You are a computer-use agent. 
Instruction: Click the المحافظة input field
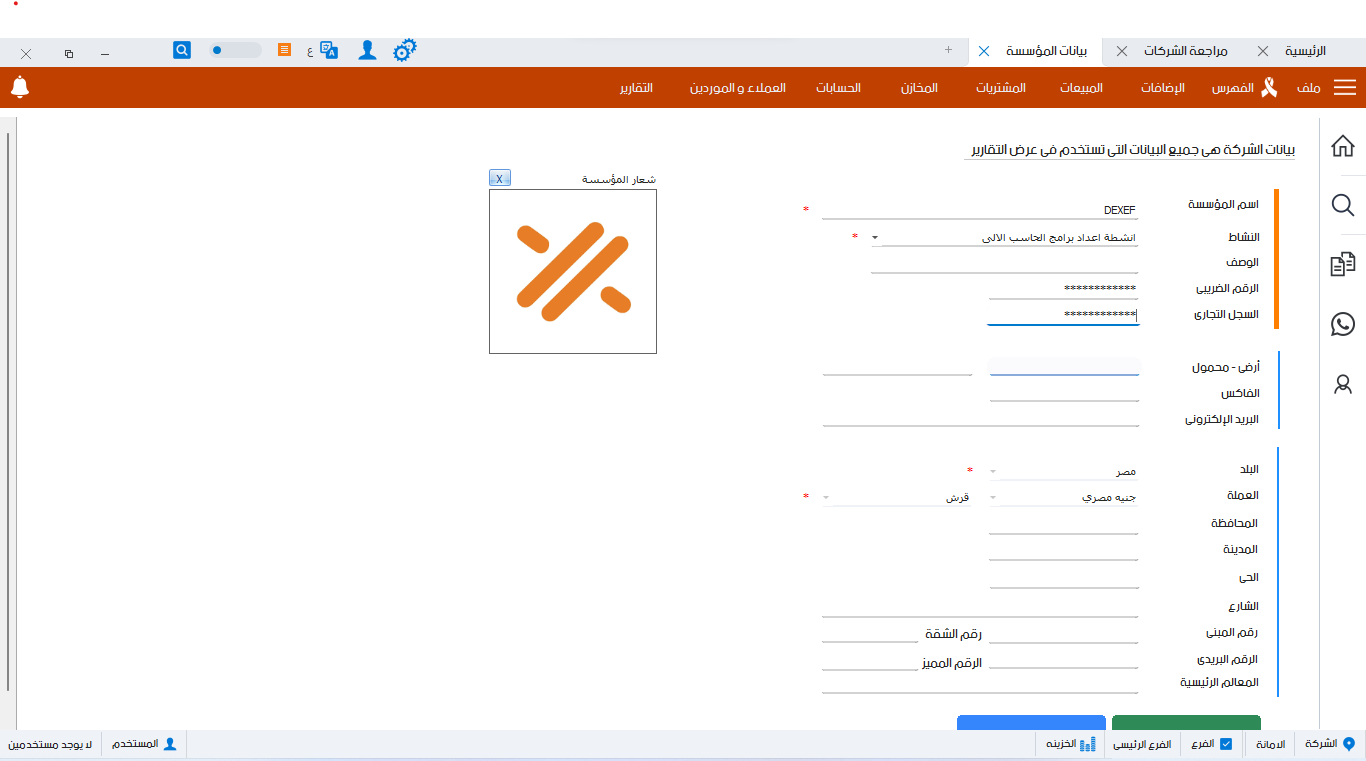point(1064,525)
